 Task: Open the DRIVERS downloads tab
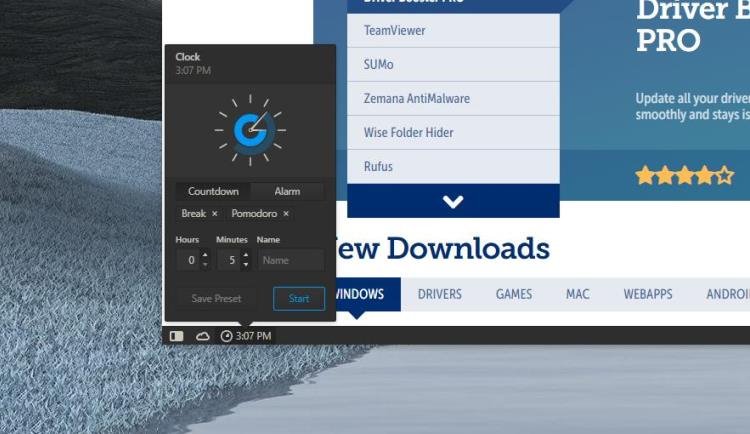pyautogui.click(x=440, y=294)
